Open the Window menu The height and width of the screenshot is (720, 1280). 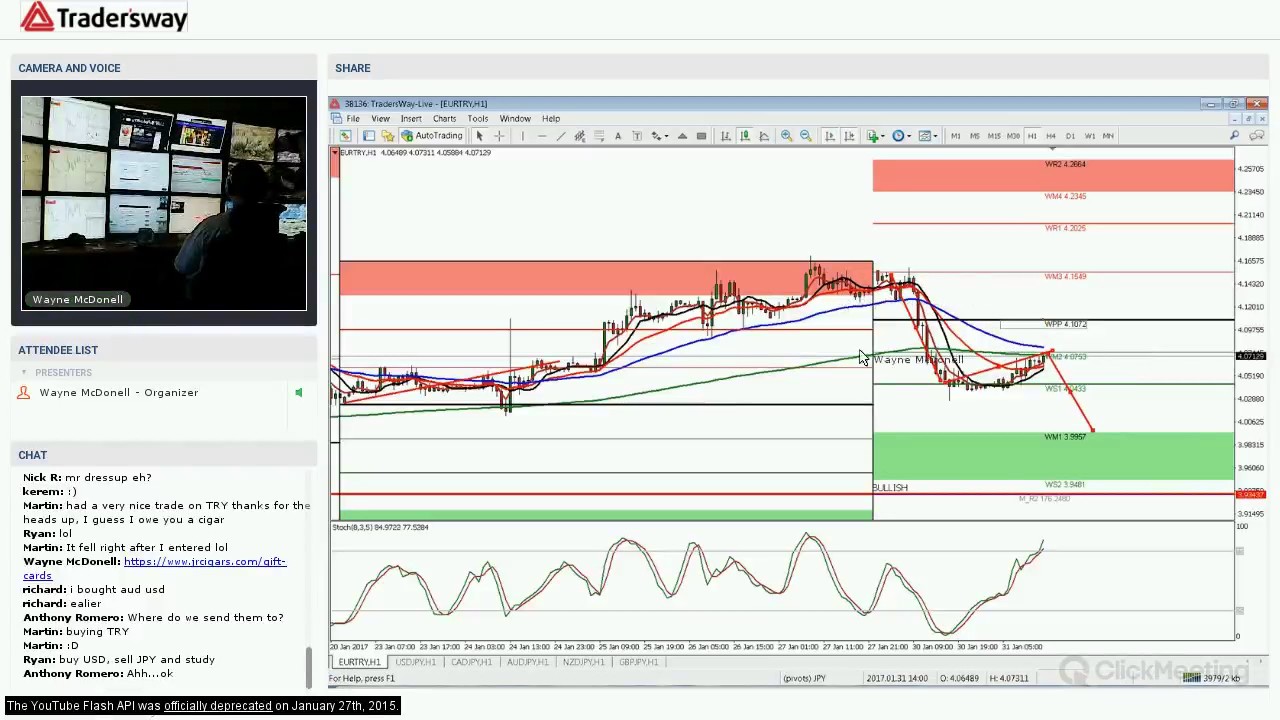pyautogui.click(x=515, y=119)
